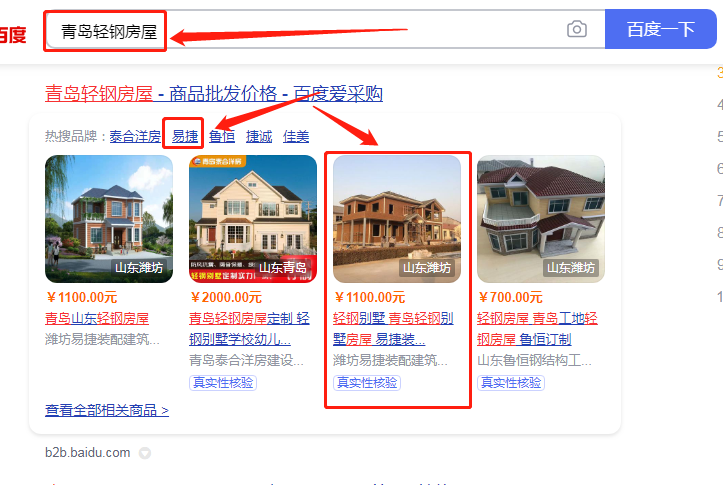Select hot brand 捷诚

(259, 136)
